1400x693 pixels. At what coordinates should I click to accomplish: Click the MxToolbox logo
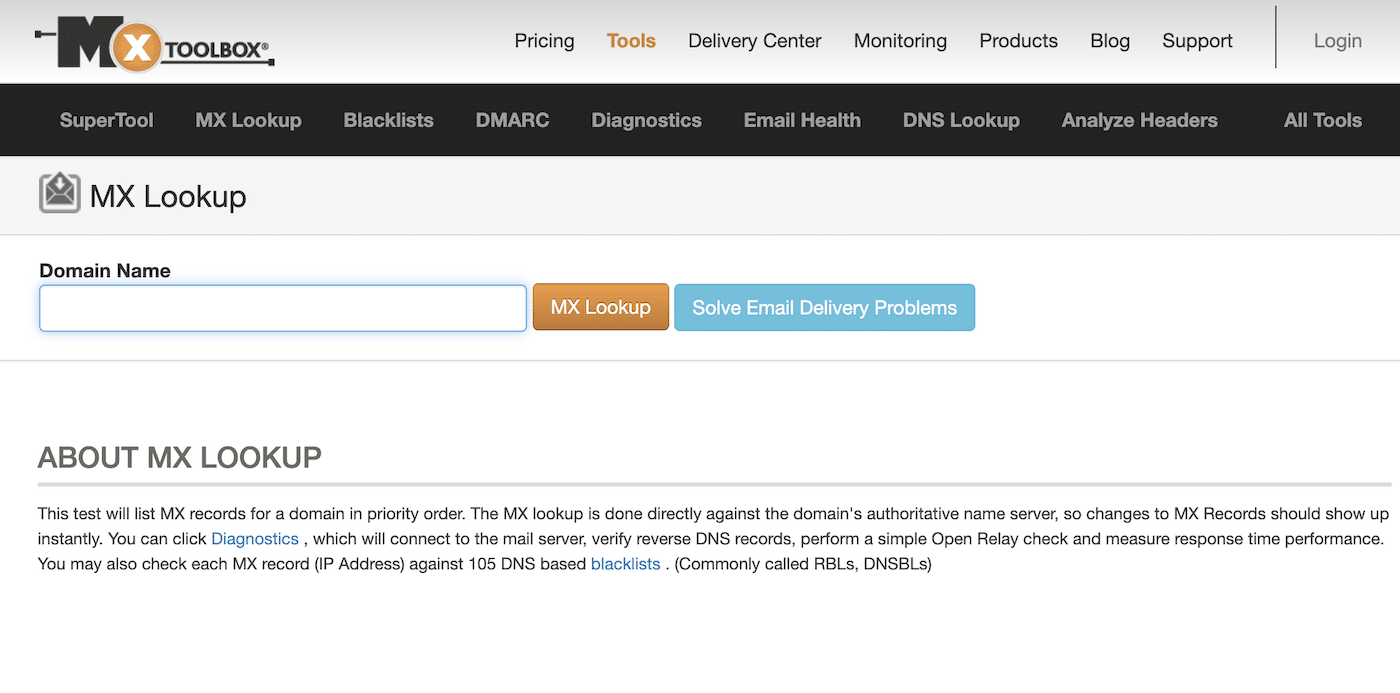(x=154, y=43)
